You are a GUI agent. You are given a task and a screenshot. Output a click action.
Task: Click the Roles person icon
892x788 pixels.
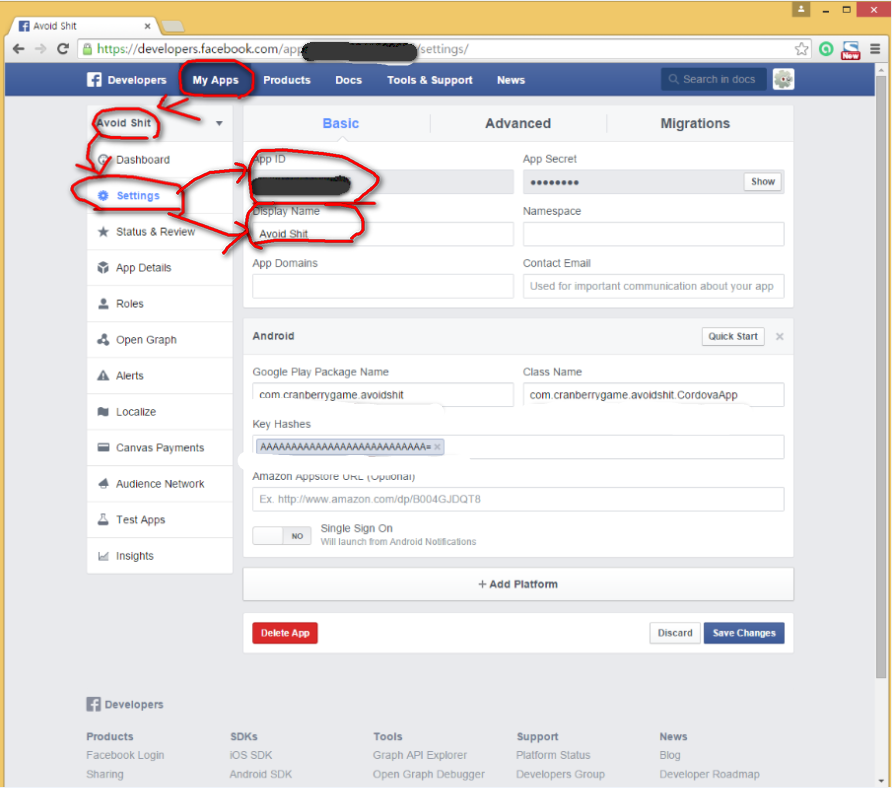(103, 303)
